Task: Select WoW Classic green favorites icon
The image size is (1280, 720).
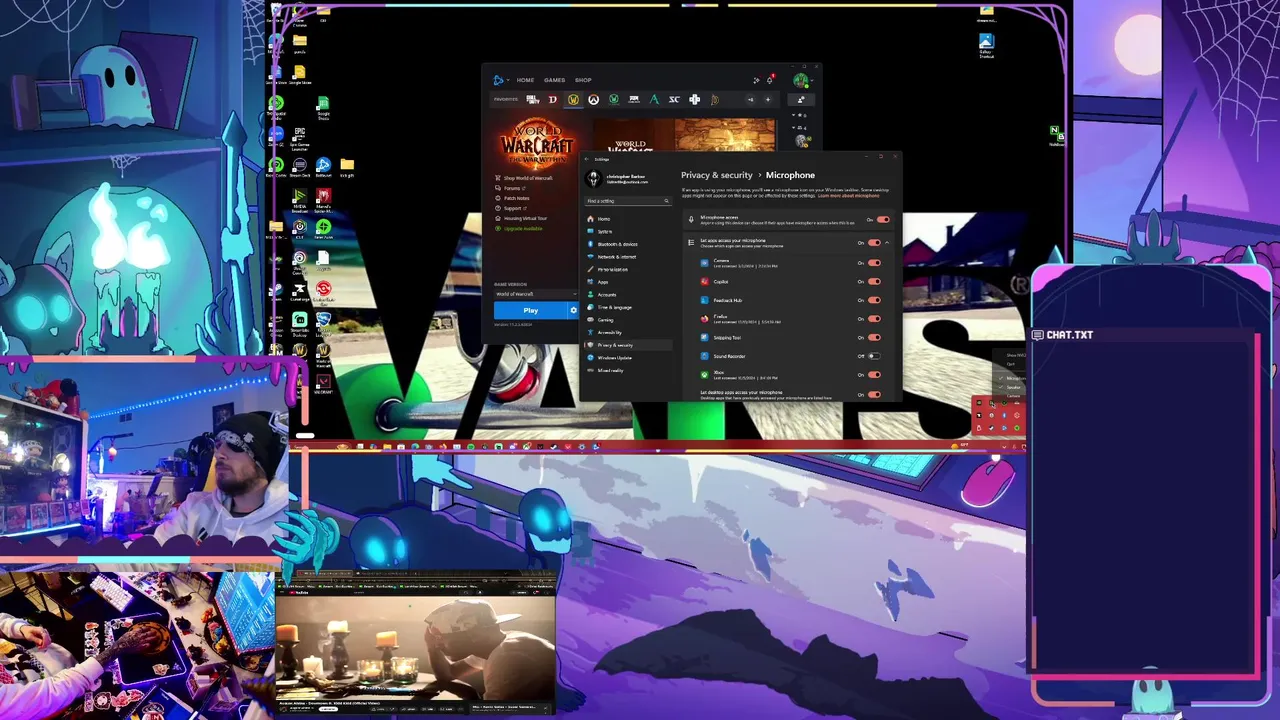Action: [614, 100]
